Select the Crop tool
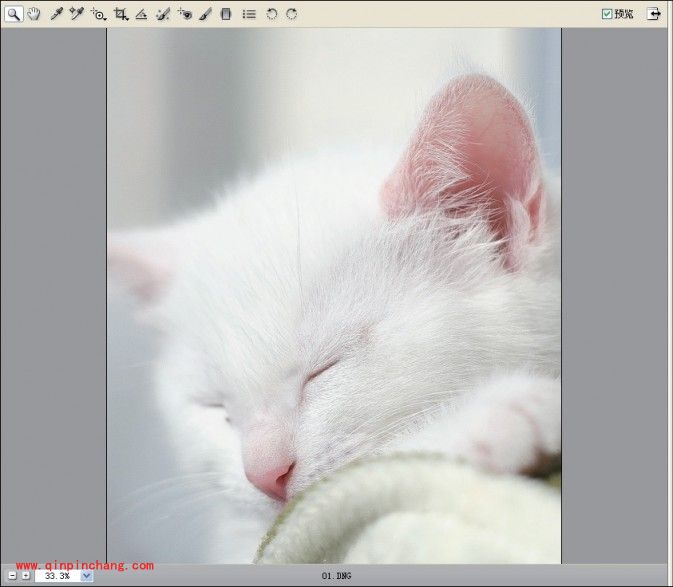The image size is (673, 587). point(120,14)
